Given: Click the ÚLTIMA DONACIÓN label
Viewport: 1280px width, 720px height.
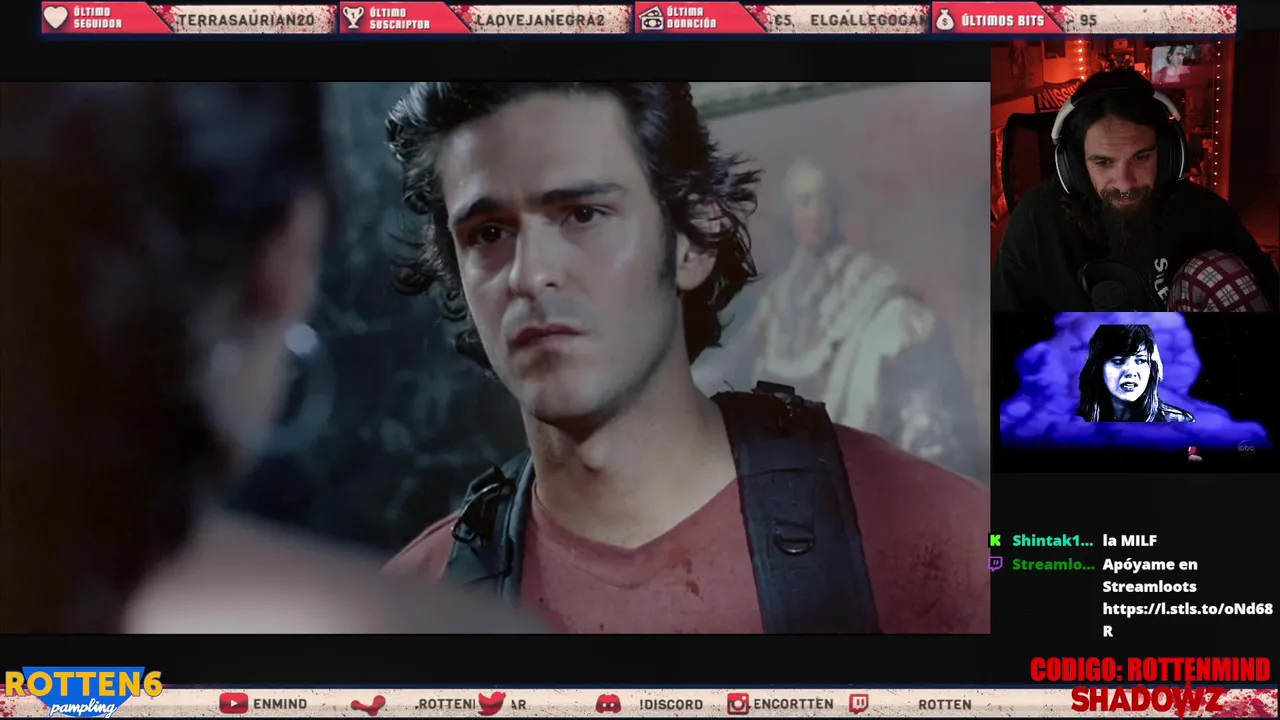Looking at the screenshot, I should click(691, 18).
